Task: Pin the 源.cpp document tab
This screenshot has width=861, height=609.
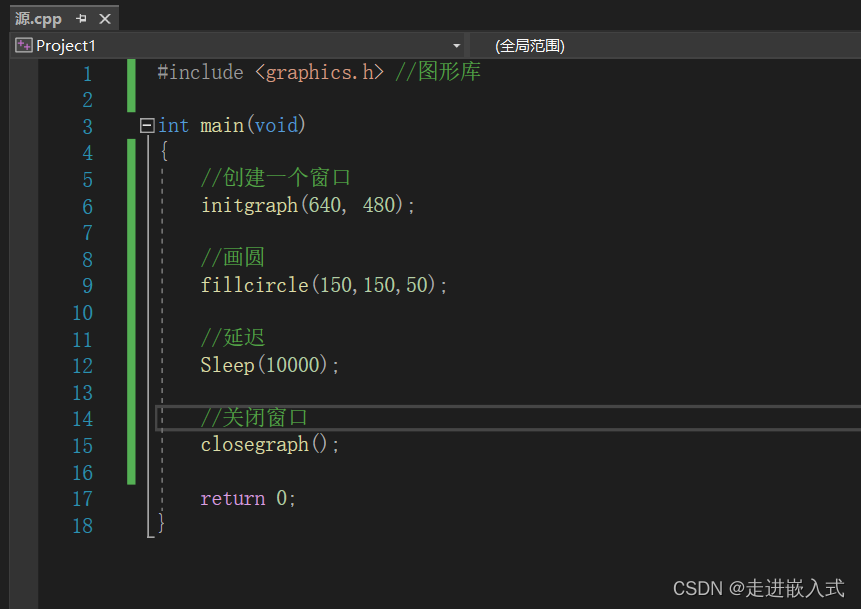Action: pyautogui.click(x=83, y=17)
